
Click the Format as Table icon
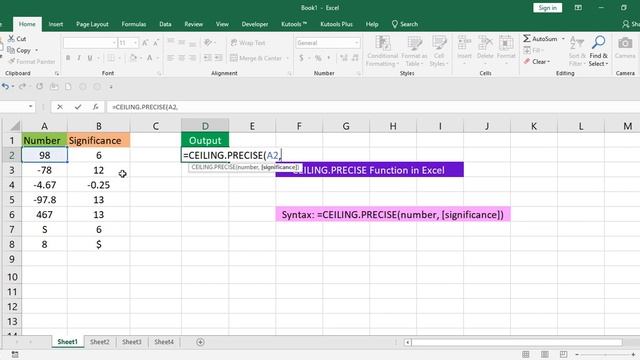click(x=414, y=43)
